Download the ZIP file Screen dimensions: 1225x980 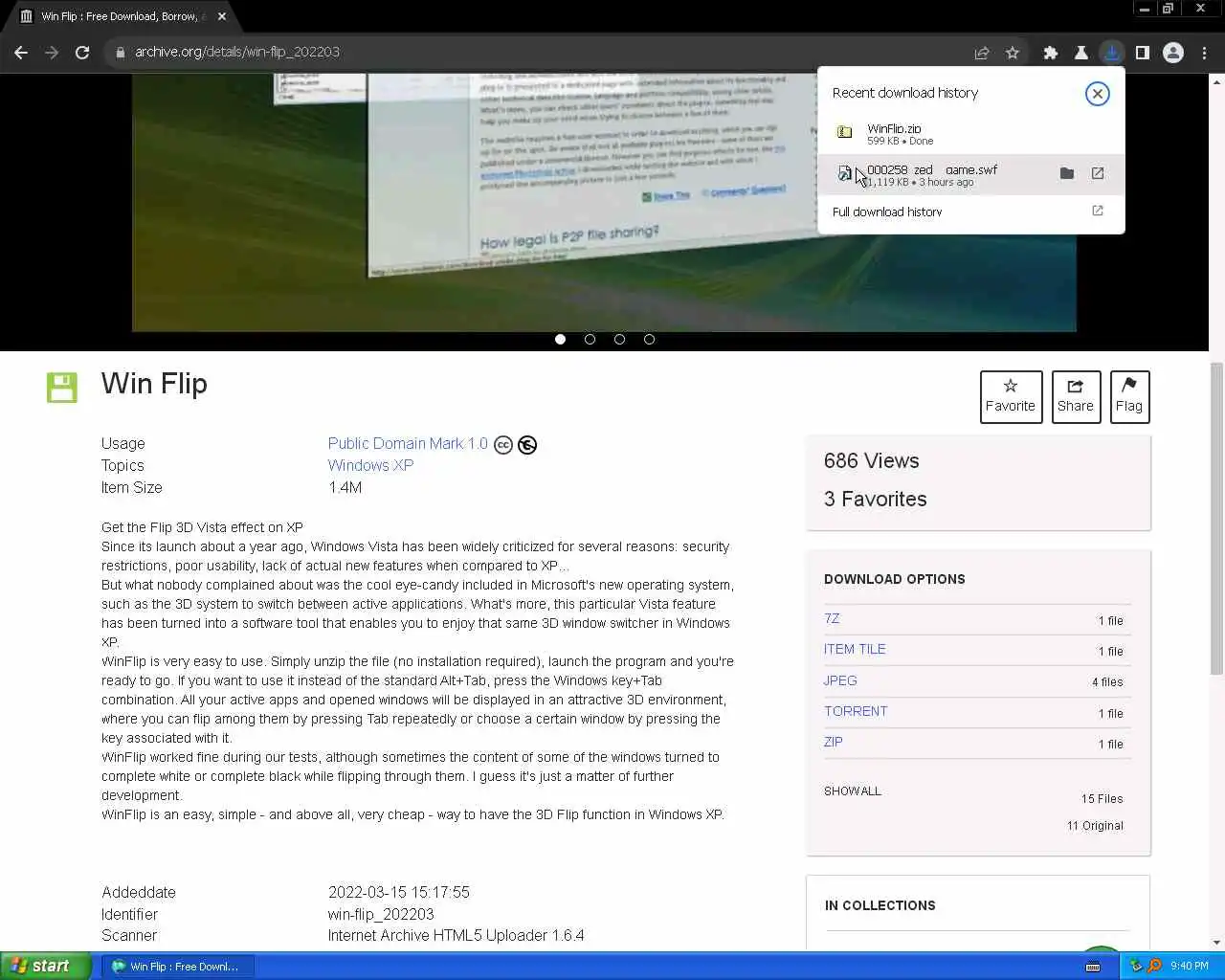pos(834,743)
